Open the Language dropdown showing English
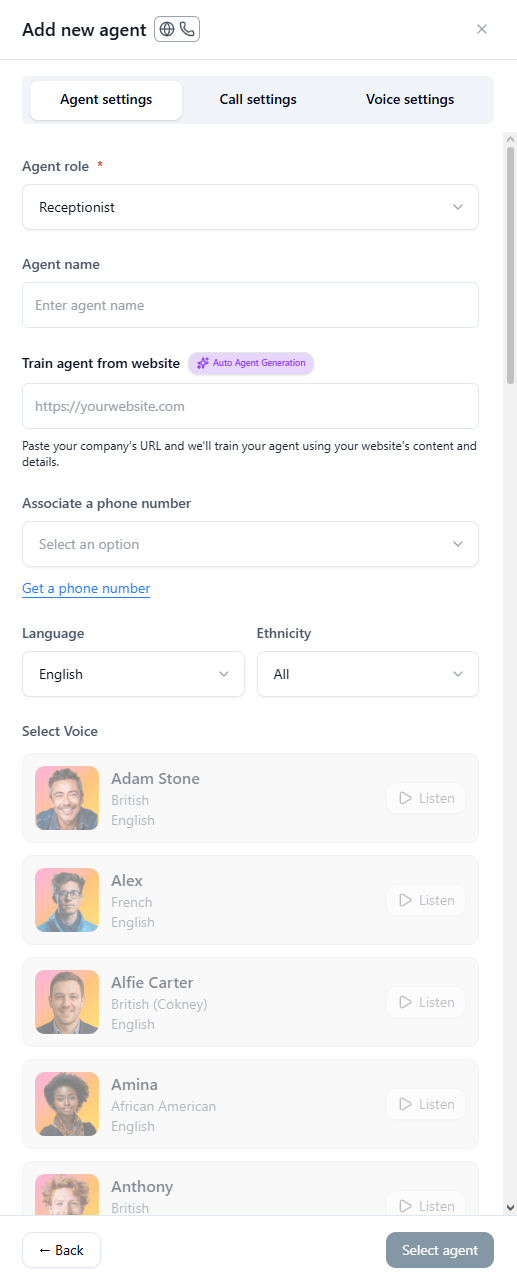 click(133, 674)
